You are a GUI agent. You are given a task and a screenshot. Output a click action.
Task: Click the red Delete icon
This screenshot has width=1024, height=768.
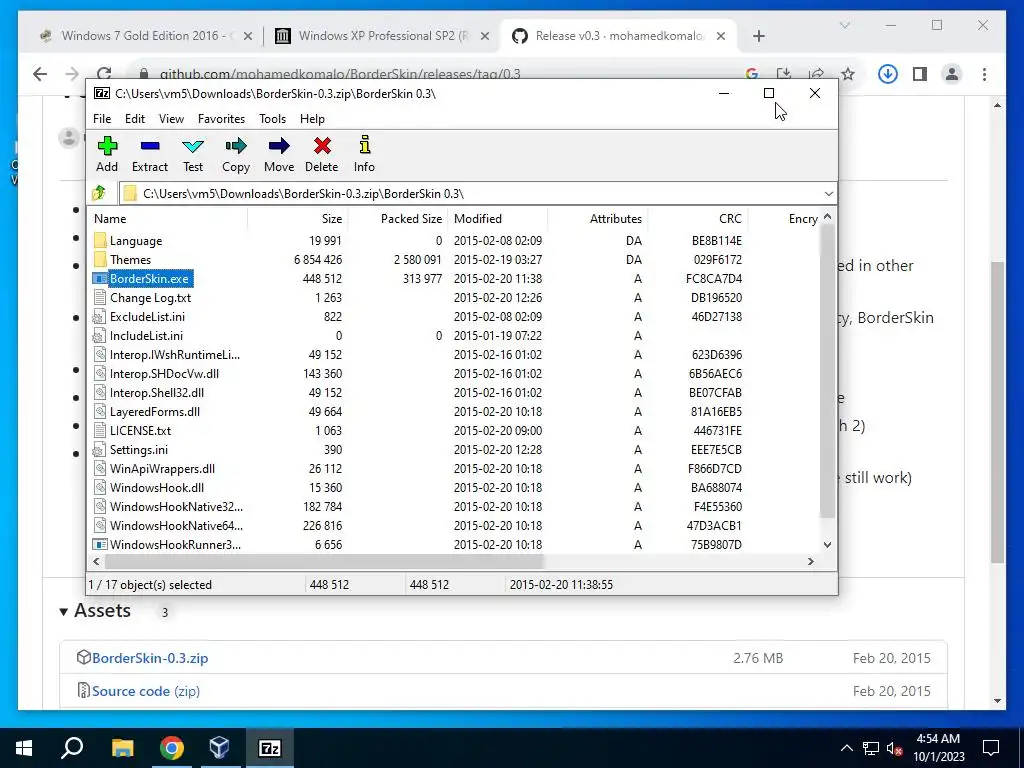click(322, 146)
